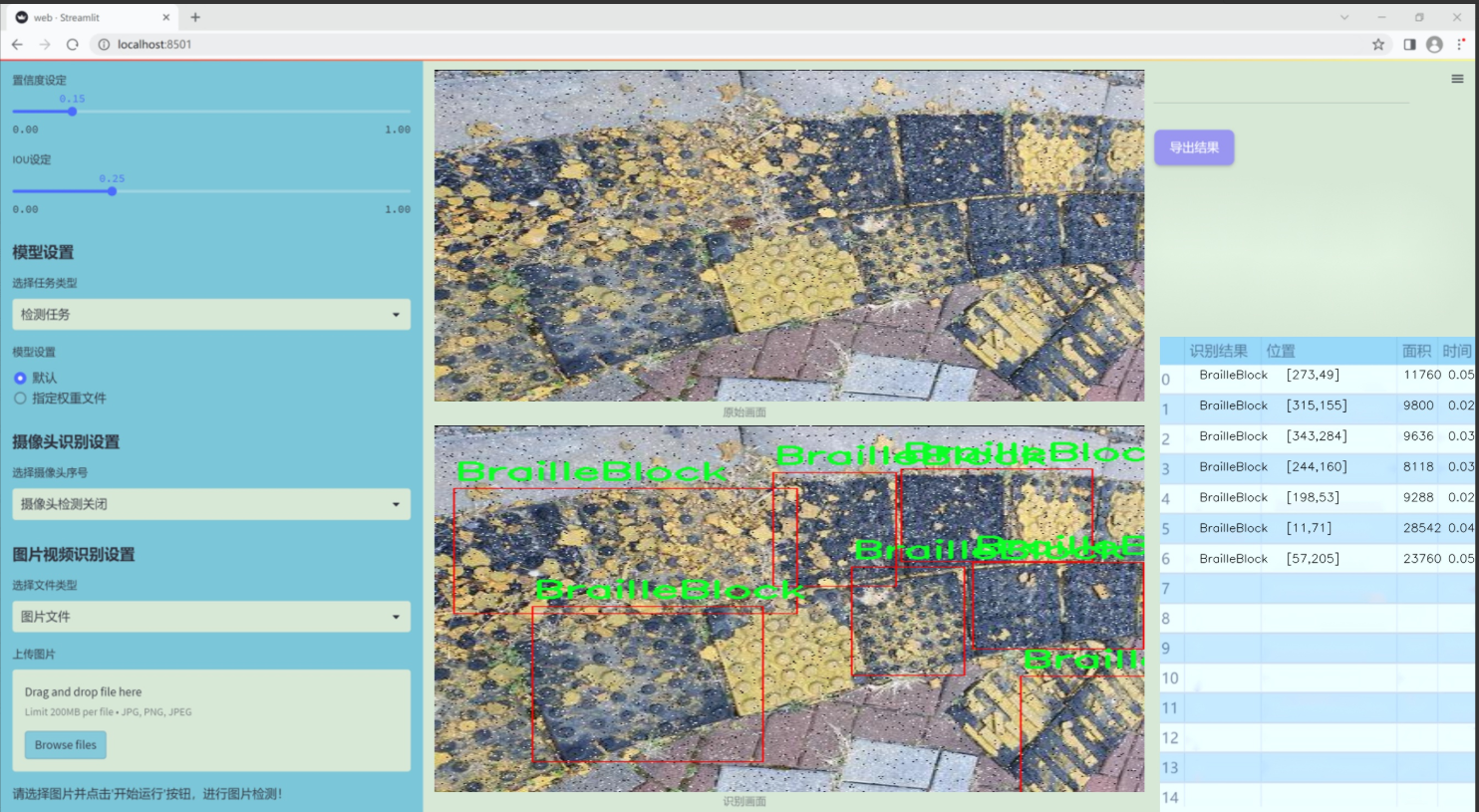Click BrailleBlock in result row 6
The image size is (1479, 812).
pyautogui.click(x=1233, y=559)
